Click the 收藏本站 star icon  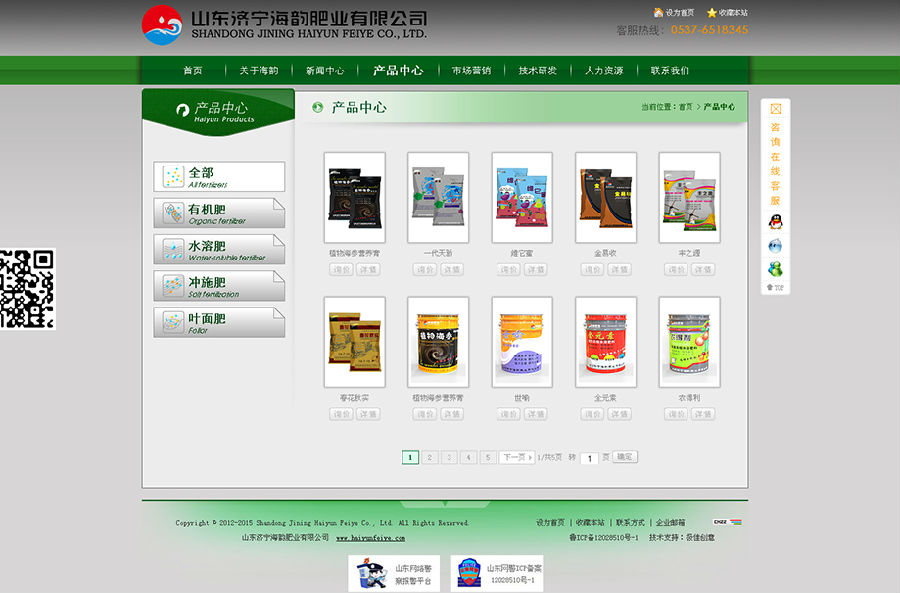pyautogui.click(x=712, y=13)
